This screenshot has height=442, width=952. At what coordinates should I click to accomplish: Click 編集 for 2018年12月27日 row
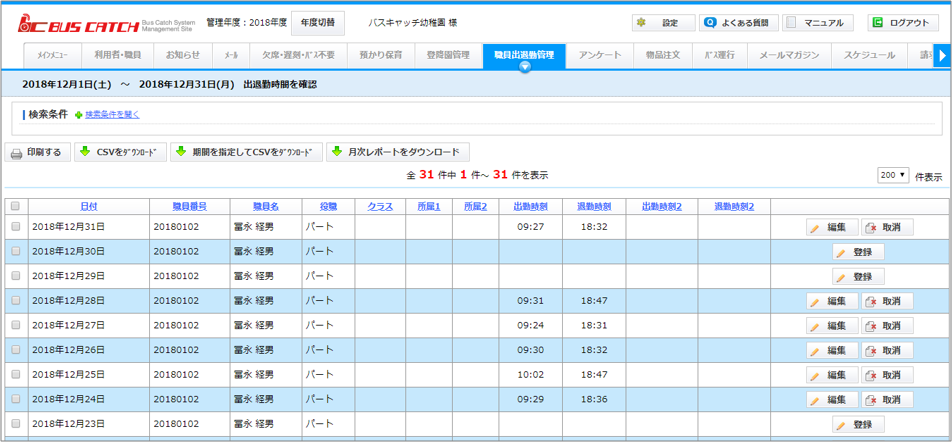832,326
